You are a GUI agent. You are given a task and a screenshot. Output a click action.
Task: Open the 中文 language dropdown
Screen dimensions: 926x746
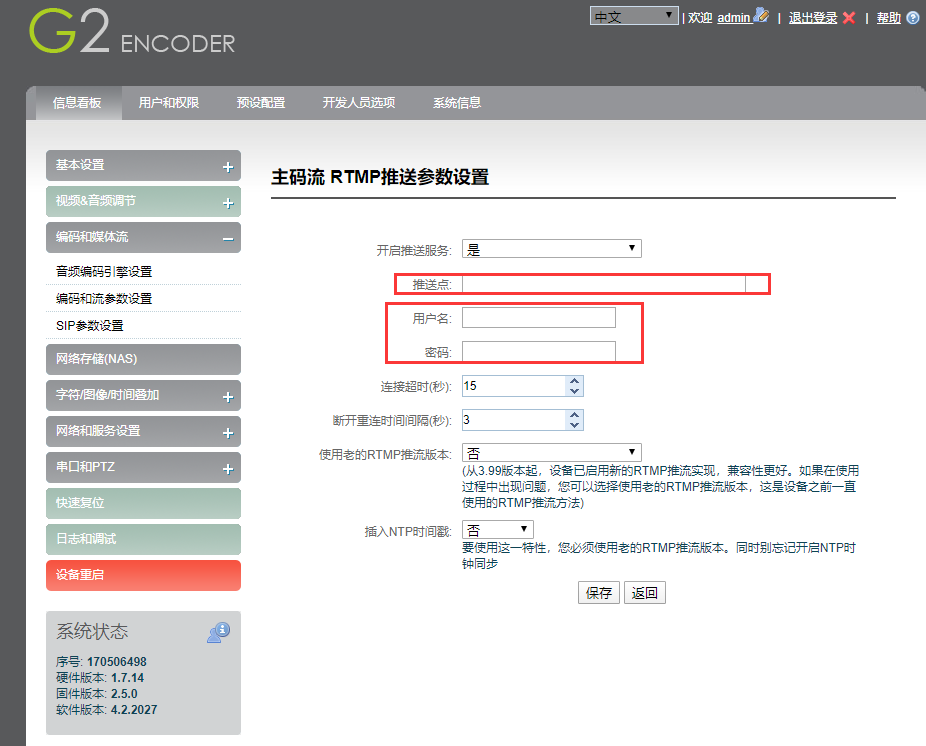click(x=634, y=16)
